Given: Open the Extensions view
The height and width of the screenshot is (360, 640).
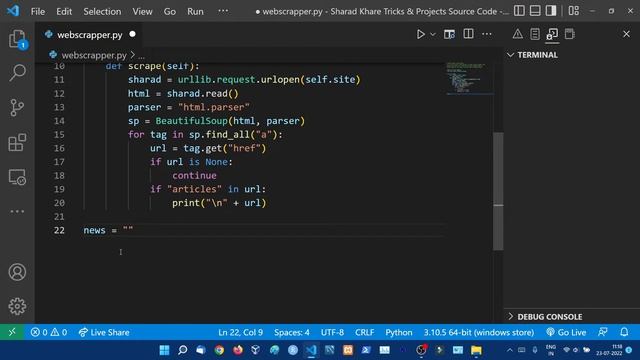Looking at the screenshot, I should tap(17, 142).
